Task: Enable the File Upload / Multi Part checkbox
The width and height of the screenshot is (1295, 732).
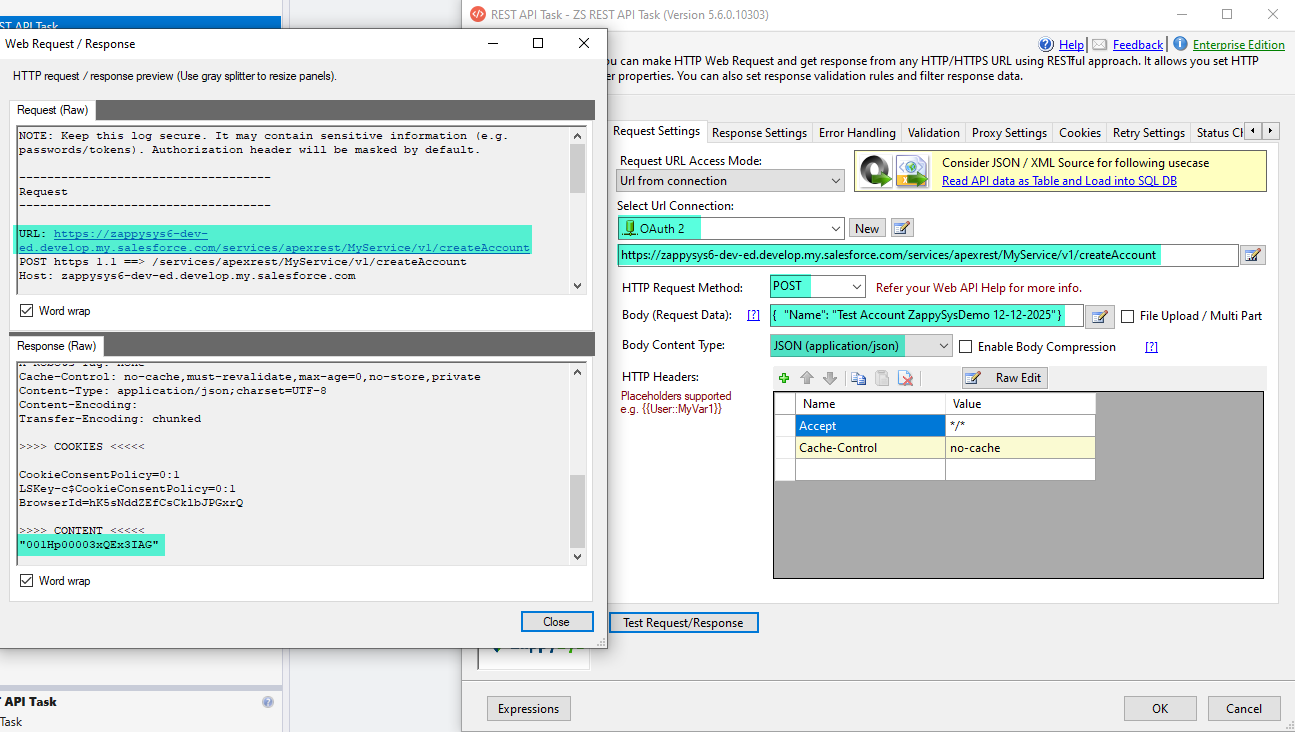Action: click(1127, 316)
